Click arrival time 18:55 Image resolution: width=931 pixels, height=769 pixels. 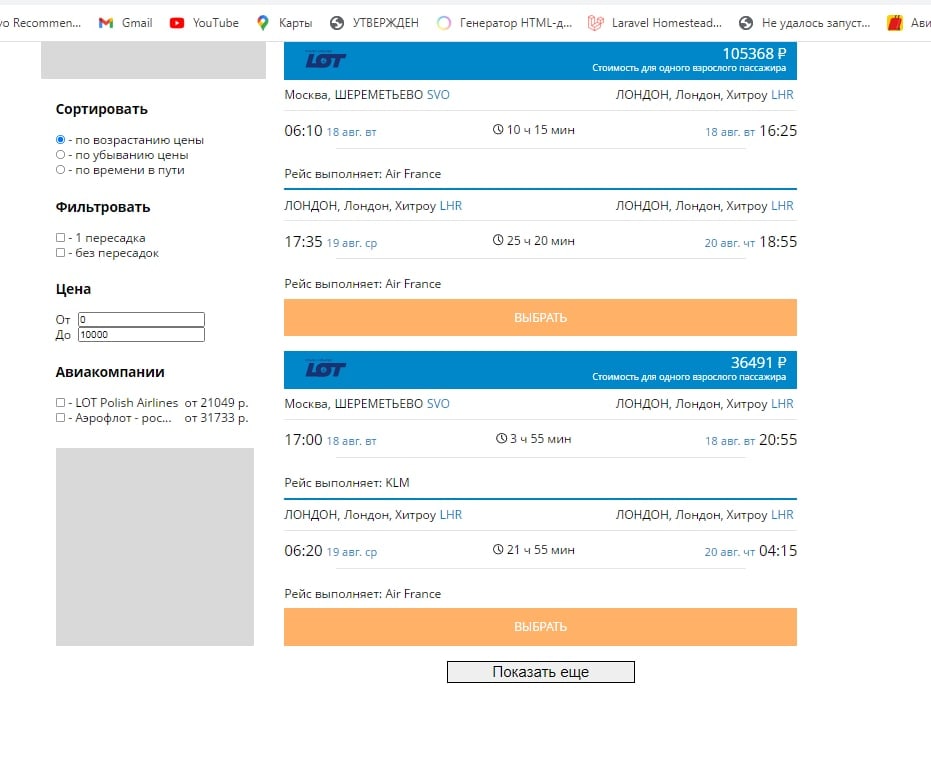[778, 242]
